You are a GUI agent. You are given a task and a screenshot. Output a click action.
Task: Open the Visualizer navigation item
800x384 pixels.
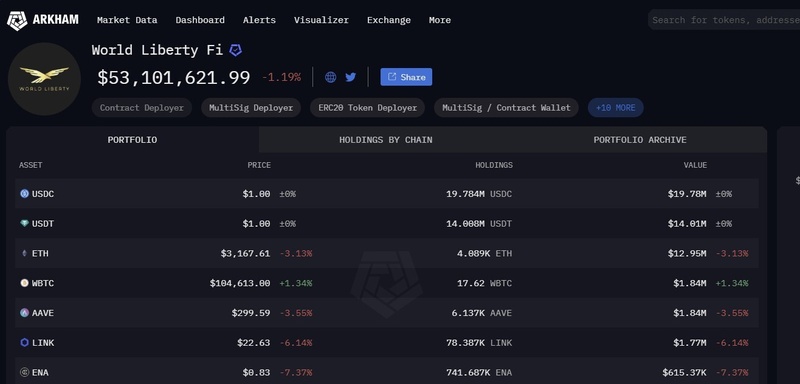coord(321,20)
